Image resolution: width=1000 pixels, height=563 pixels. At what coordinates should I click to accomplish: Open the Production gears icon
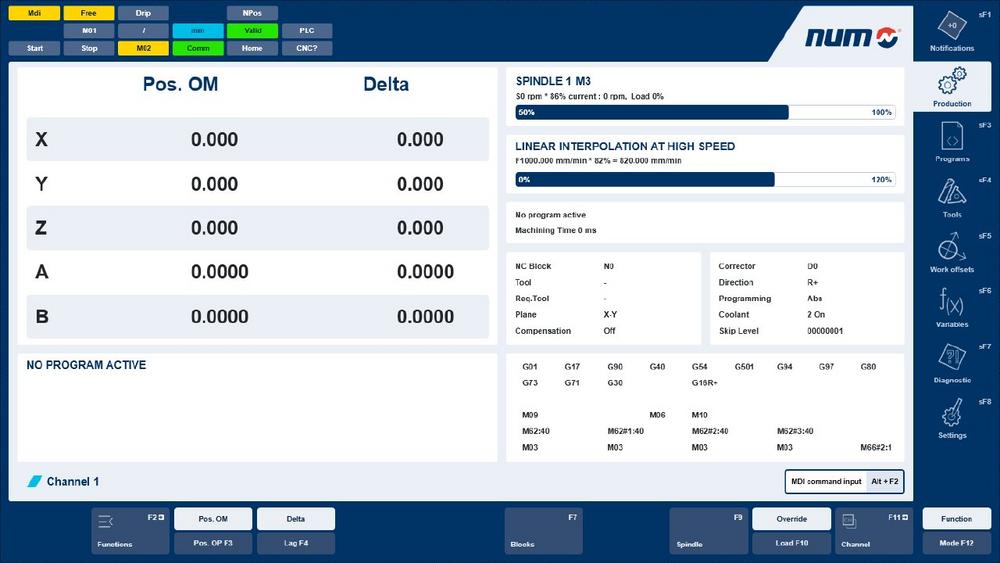[952, 82]
